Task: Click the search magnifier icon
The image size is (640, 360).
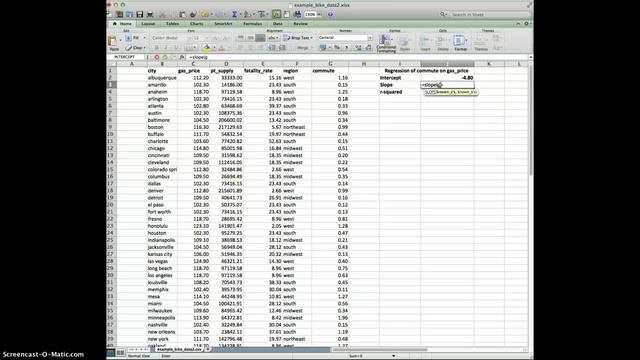Action: pos(442,14)
